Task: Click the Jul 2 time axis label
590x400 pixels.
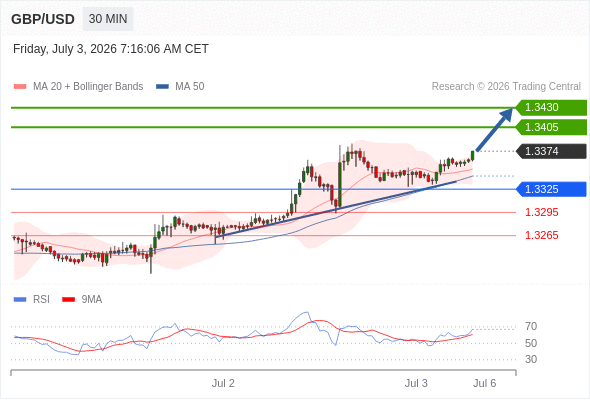Action: [x=223, y=383]
